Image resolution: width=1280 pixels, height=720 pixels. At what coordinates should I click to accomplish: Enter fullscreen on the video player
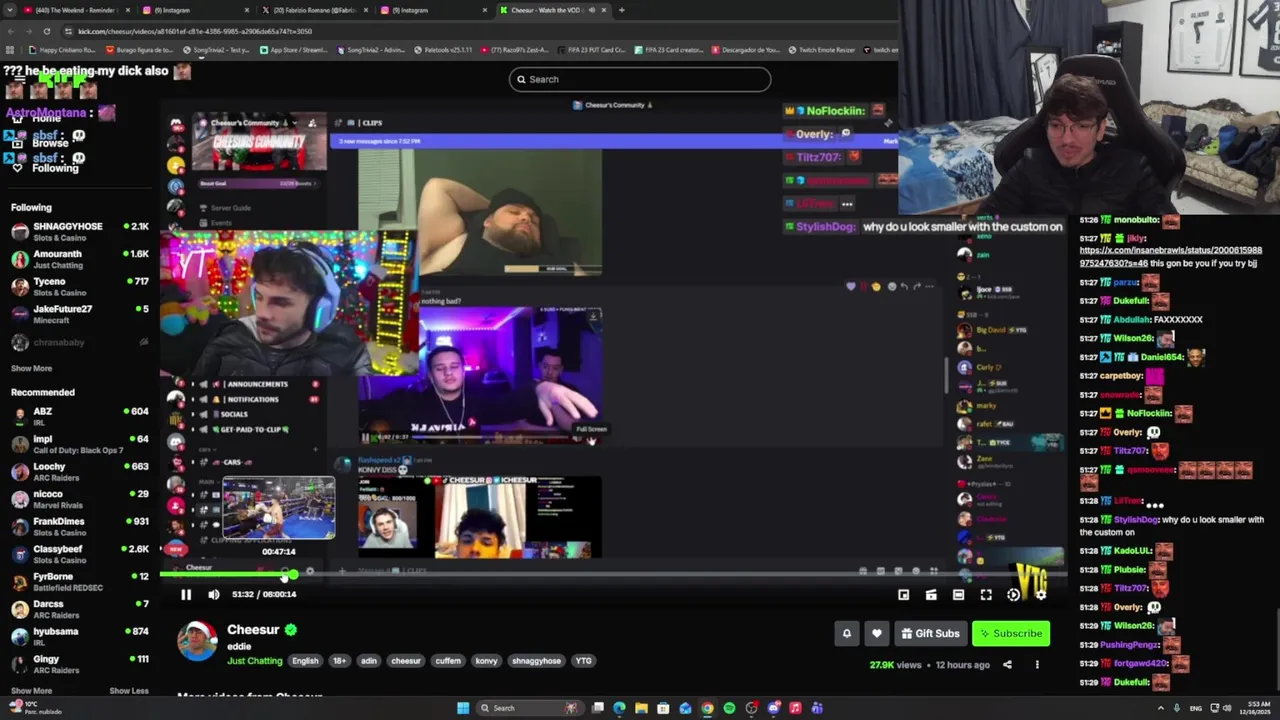tap(986, 595)
